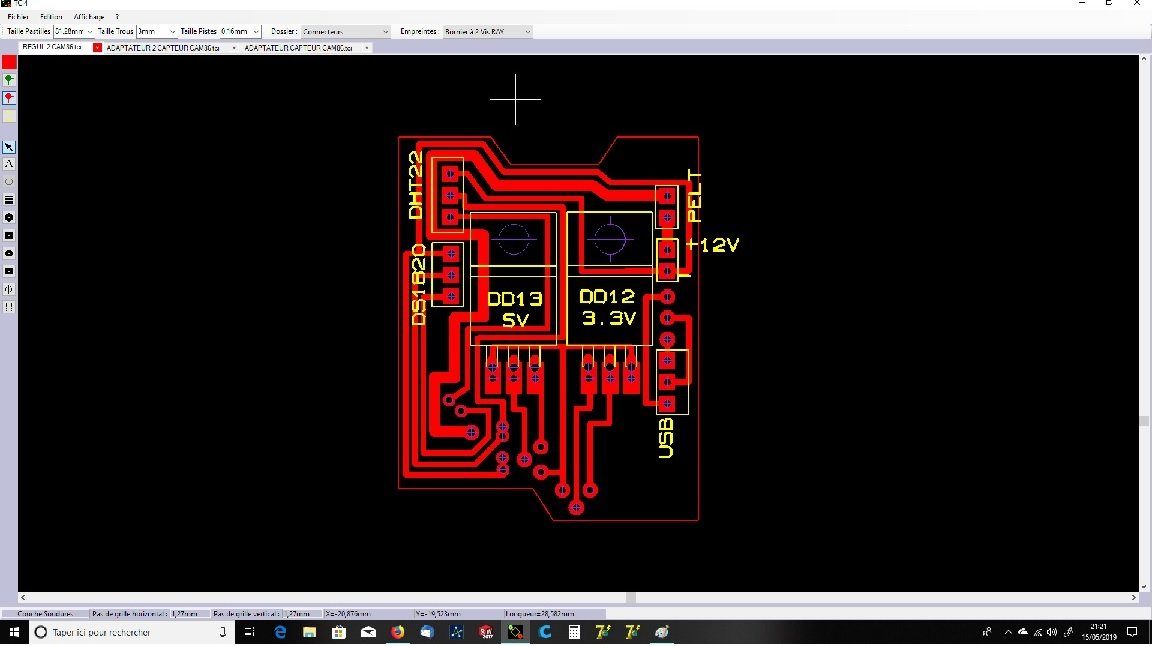This screenshot has width=1157, height=646.
Task: Open the Dossier Connecteurs combo box
Action: click(345, 32)
